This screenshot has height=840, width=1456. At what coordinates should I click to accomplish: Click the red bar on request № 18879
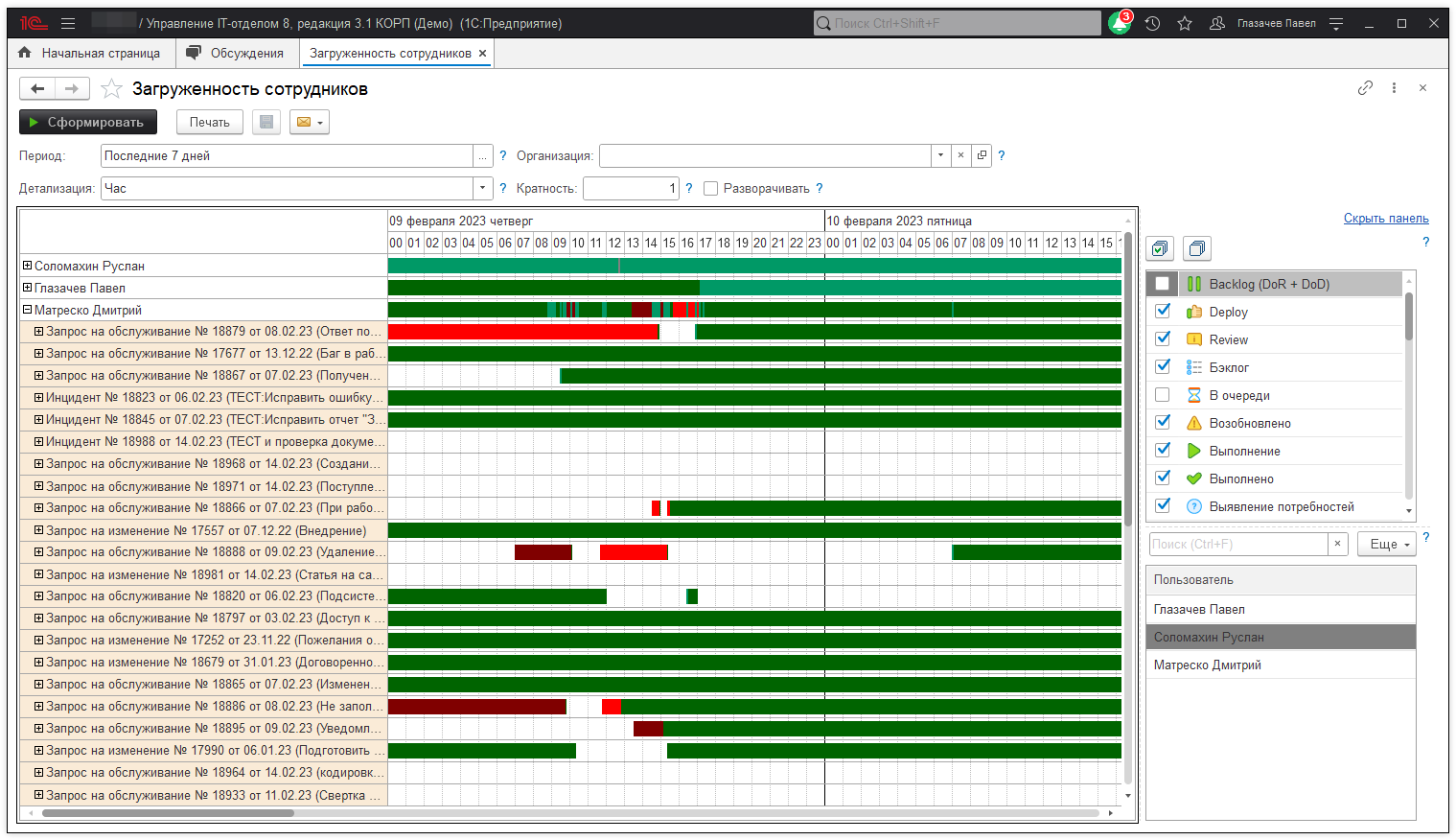(x=522, y=332)
